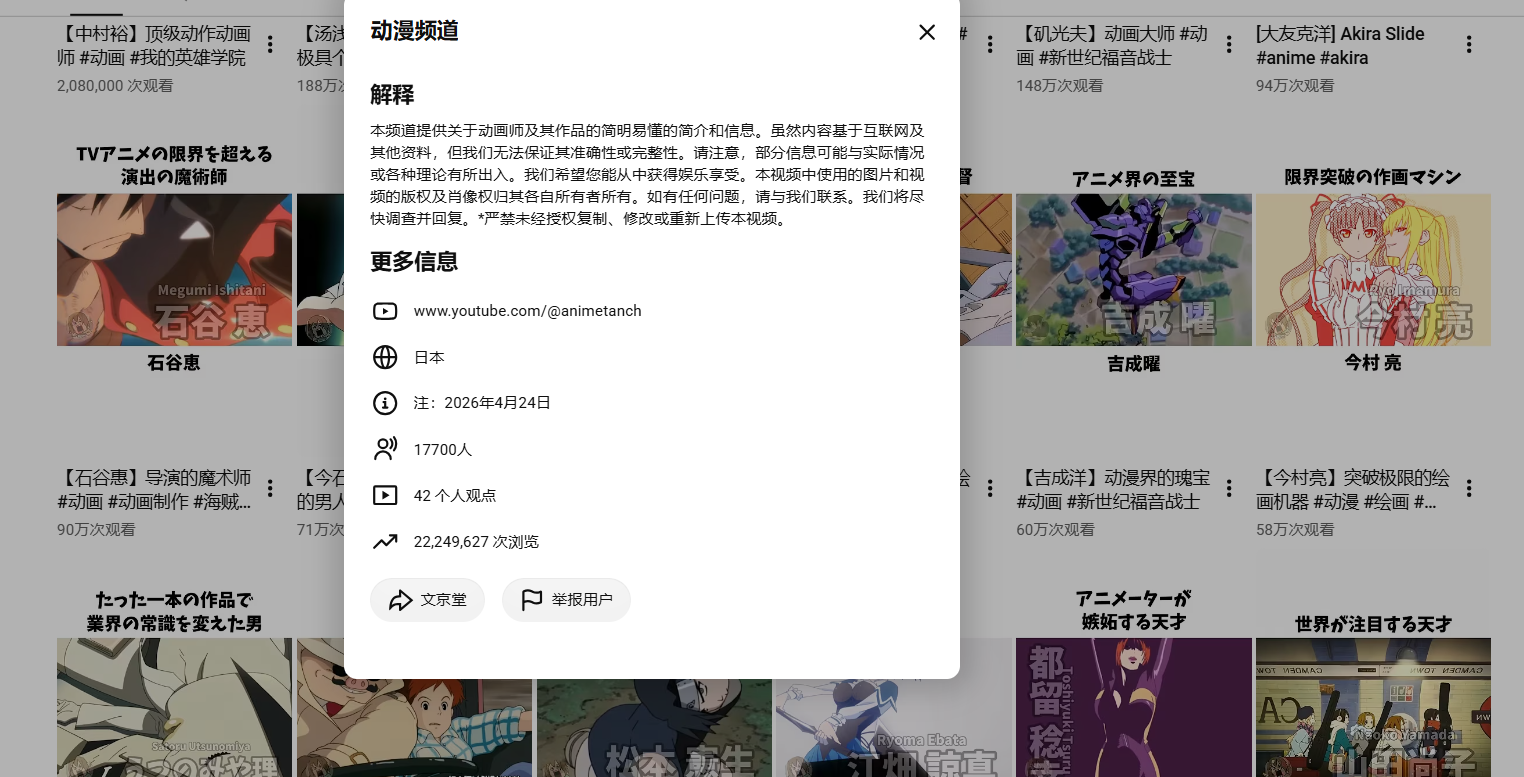Click the 文京堂 share button
Screen dimensions: 1524x777
(427, 600)
